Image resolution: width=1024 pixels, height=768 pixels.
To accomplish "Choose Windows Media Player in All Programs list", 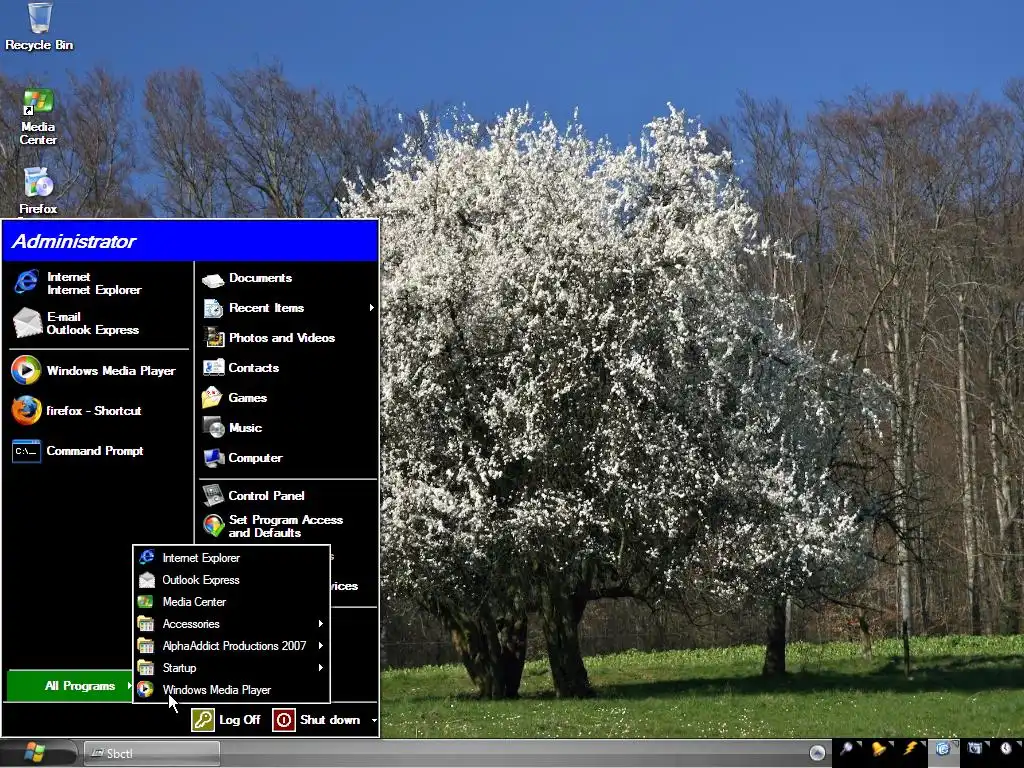I will (x=231, y=690).
